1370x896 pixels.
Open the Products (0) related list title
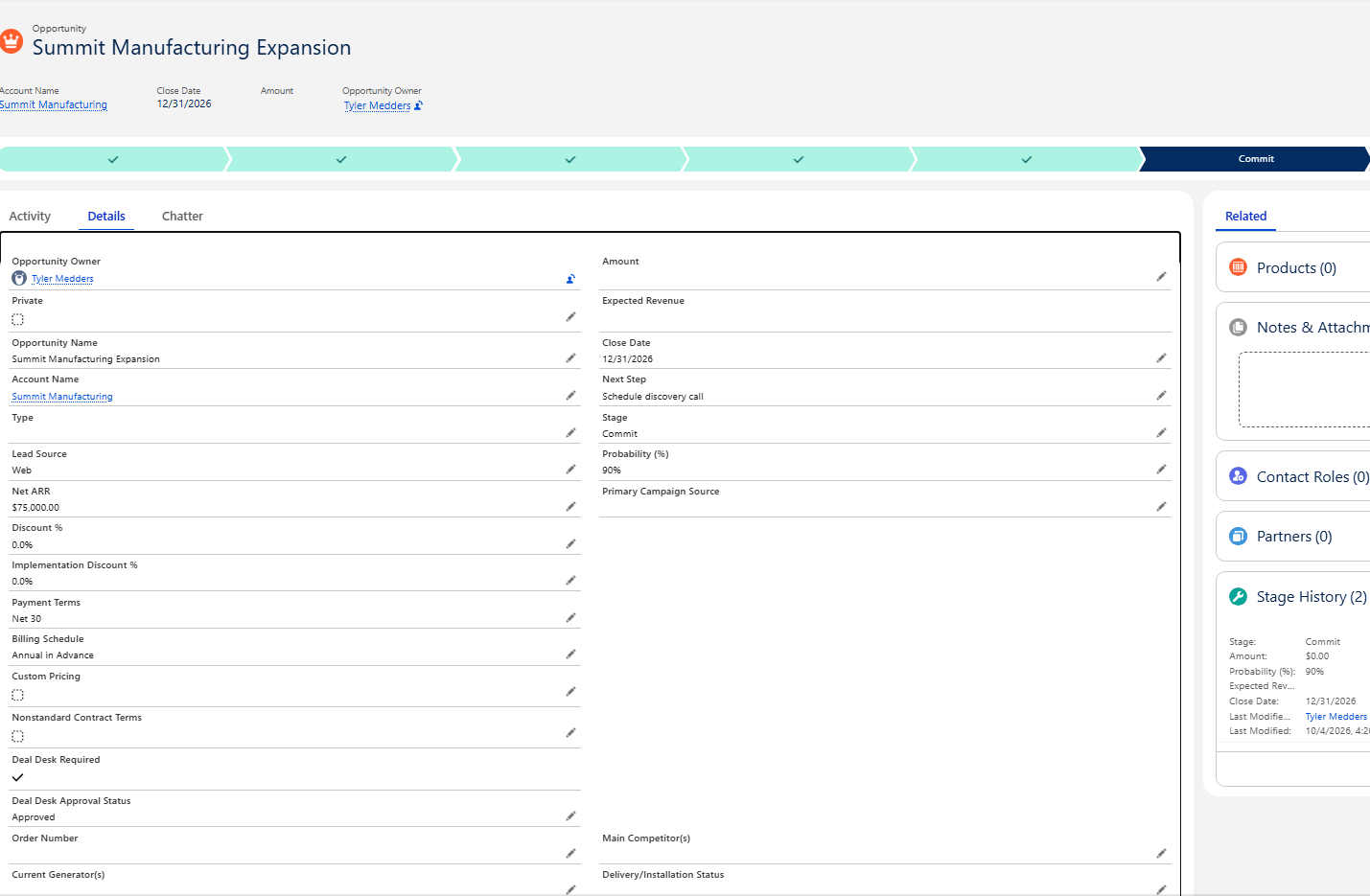[1296, 267]
